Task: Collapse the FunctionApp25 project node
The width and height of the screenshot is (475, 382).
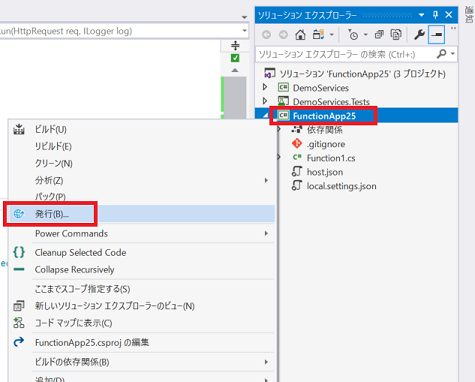Action: click(265, 116)
